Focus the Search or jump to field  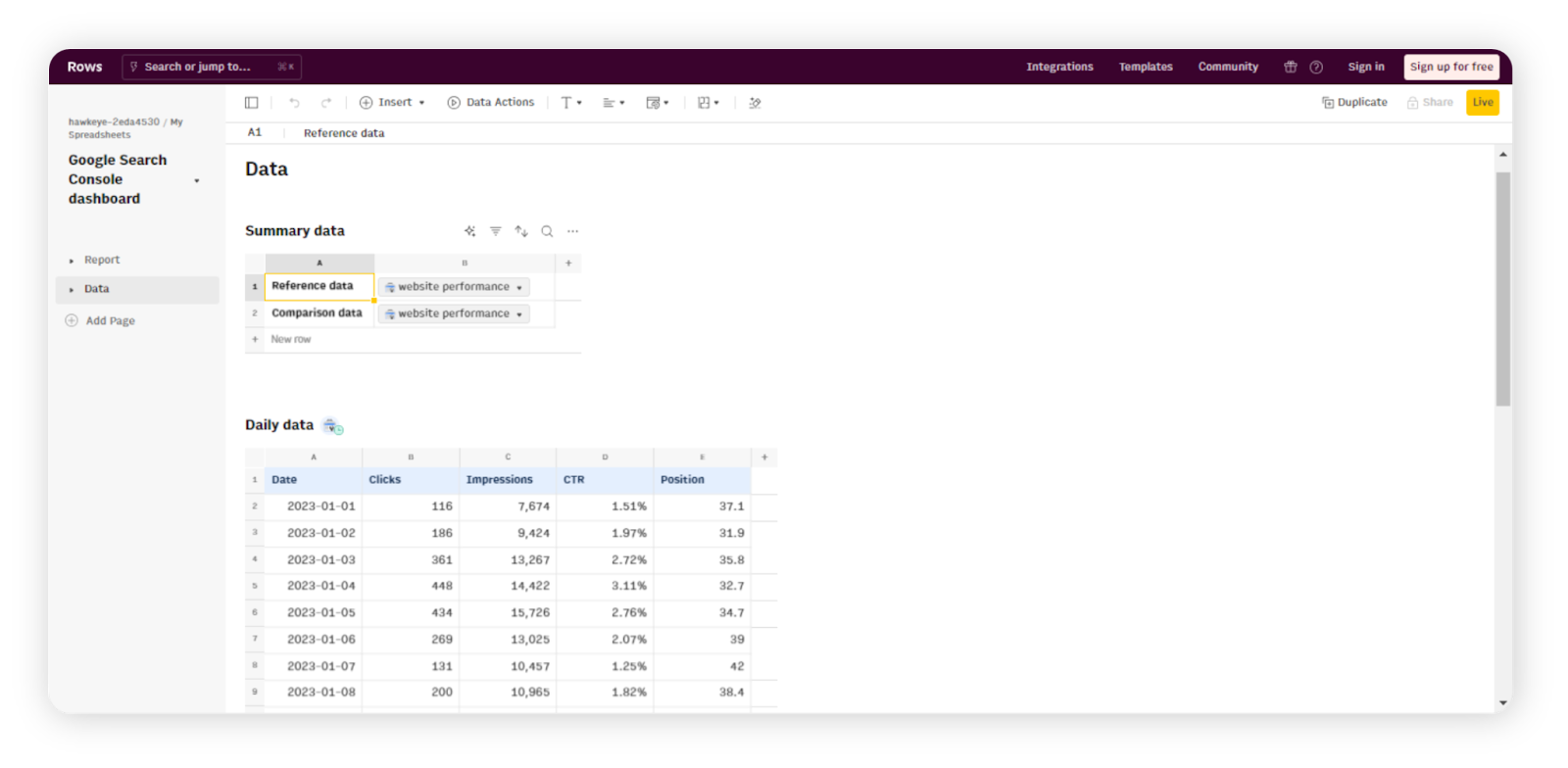[x=212, y=67]
